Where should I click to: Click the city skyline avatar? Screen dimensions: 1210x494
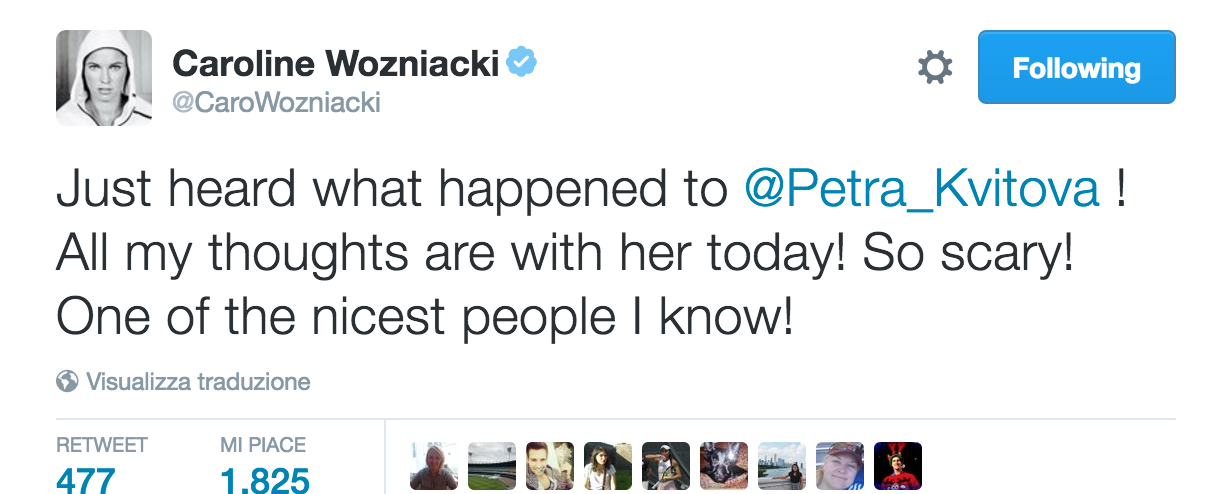782,466
